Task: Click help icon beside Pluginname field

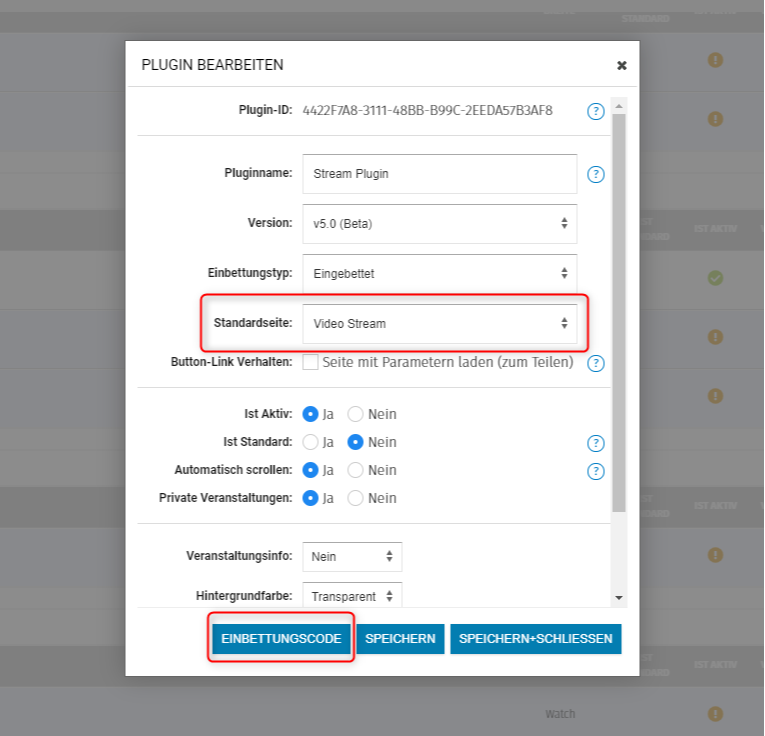Action: pyautogui.click(x=596, y=174)
